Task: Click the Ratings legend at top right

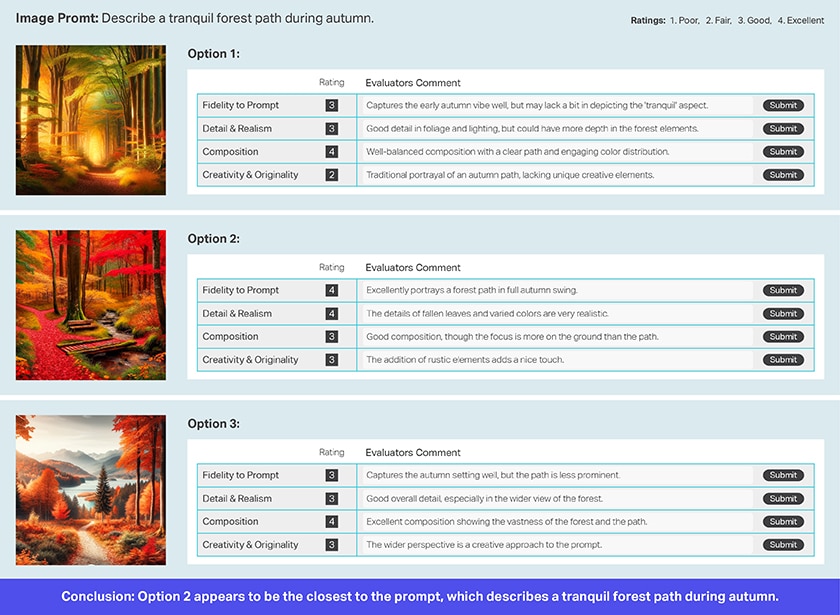Action: click(727, 20)
